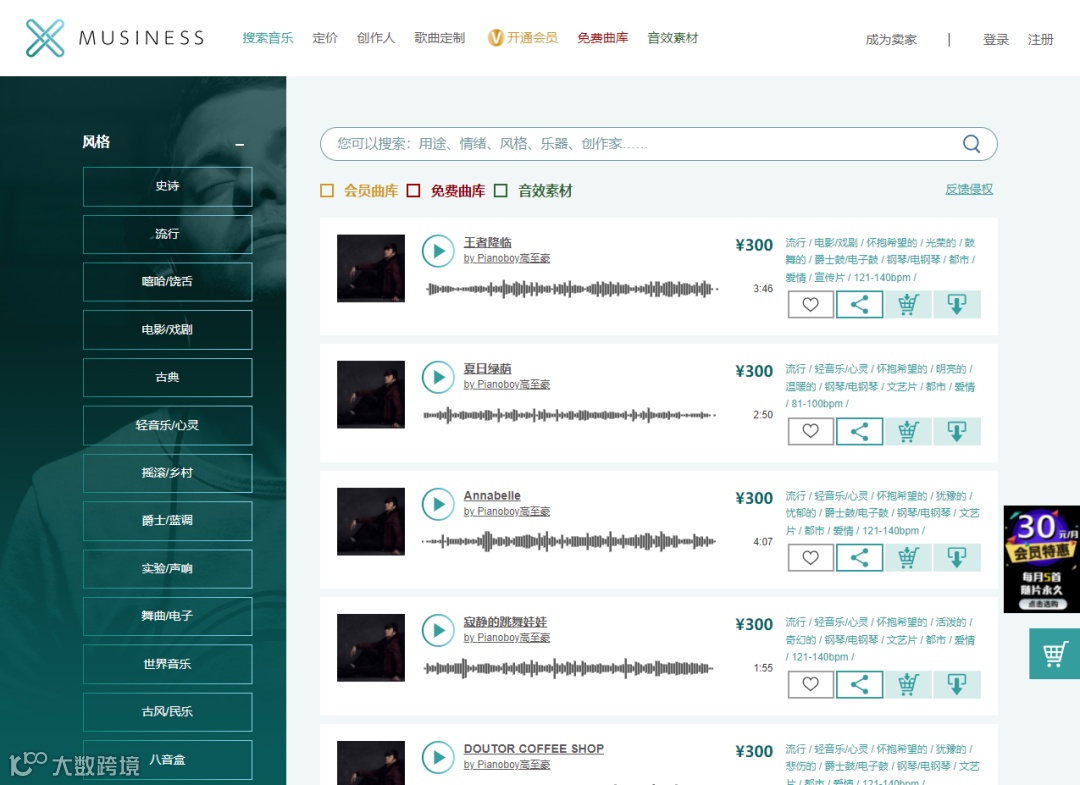Open the 创作人 nav item

point(376,38)
